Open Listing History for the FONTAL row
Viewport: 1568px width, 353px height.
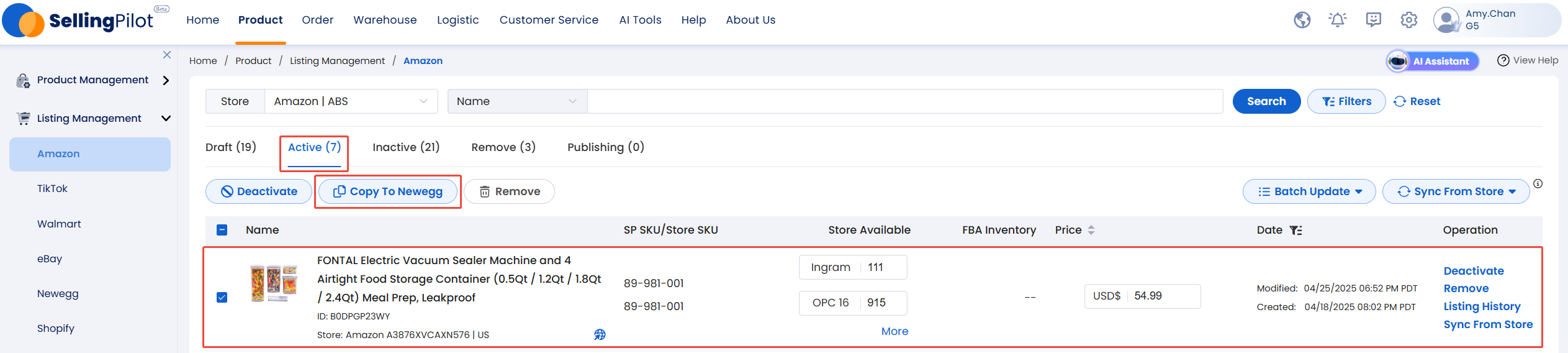[1482, 306]
